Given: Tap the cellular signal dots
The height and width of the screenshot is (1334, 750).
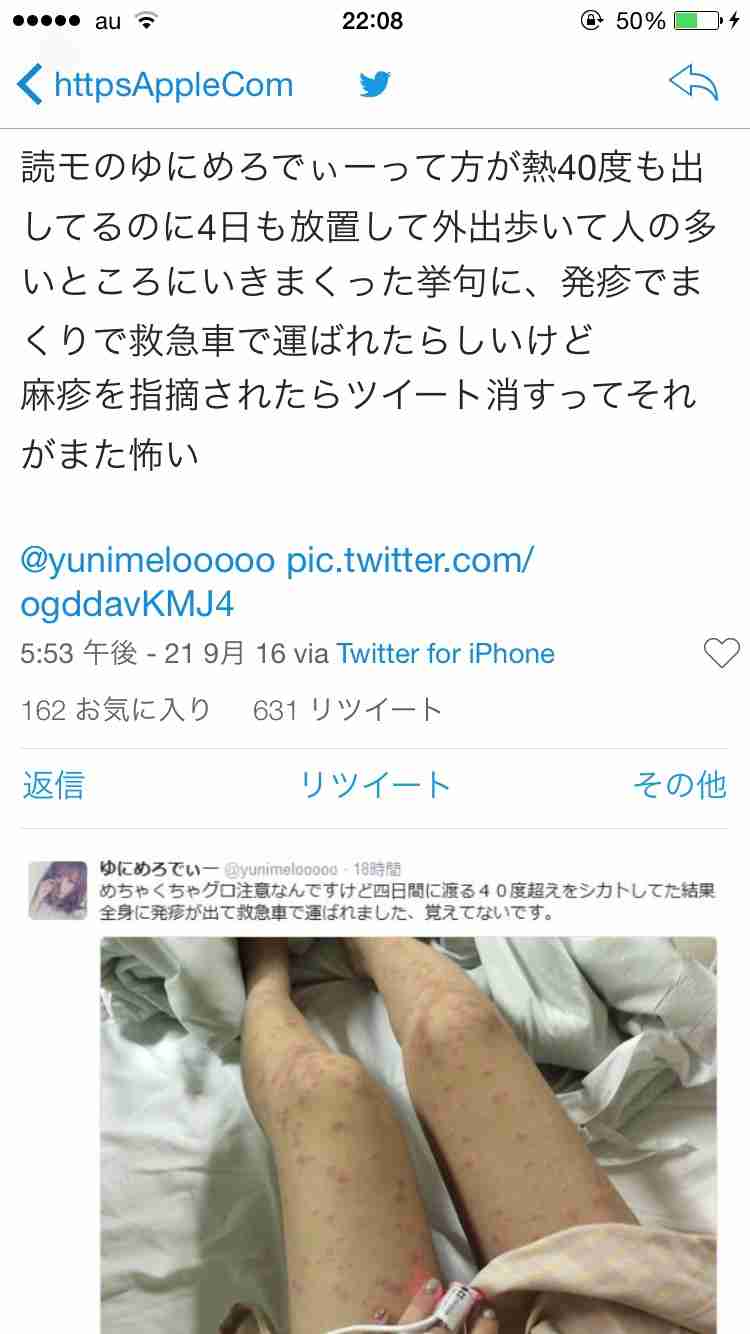Looking at the screenshot, I should tap(44, 20).
